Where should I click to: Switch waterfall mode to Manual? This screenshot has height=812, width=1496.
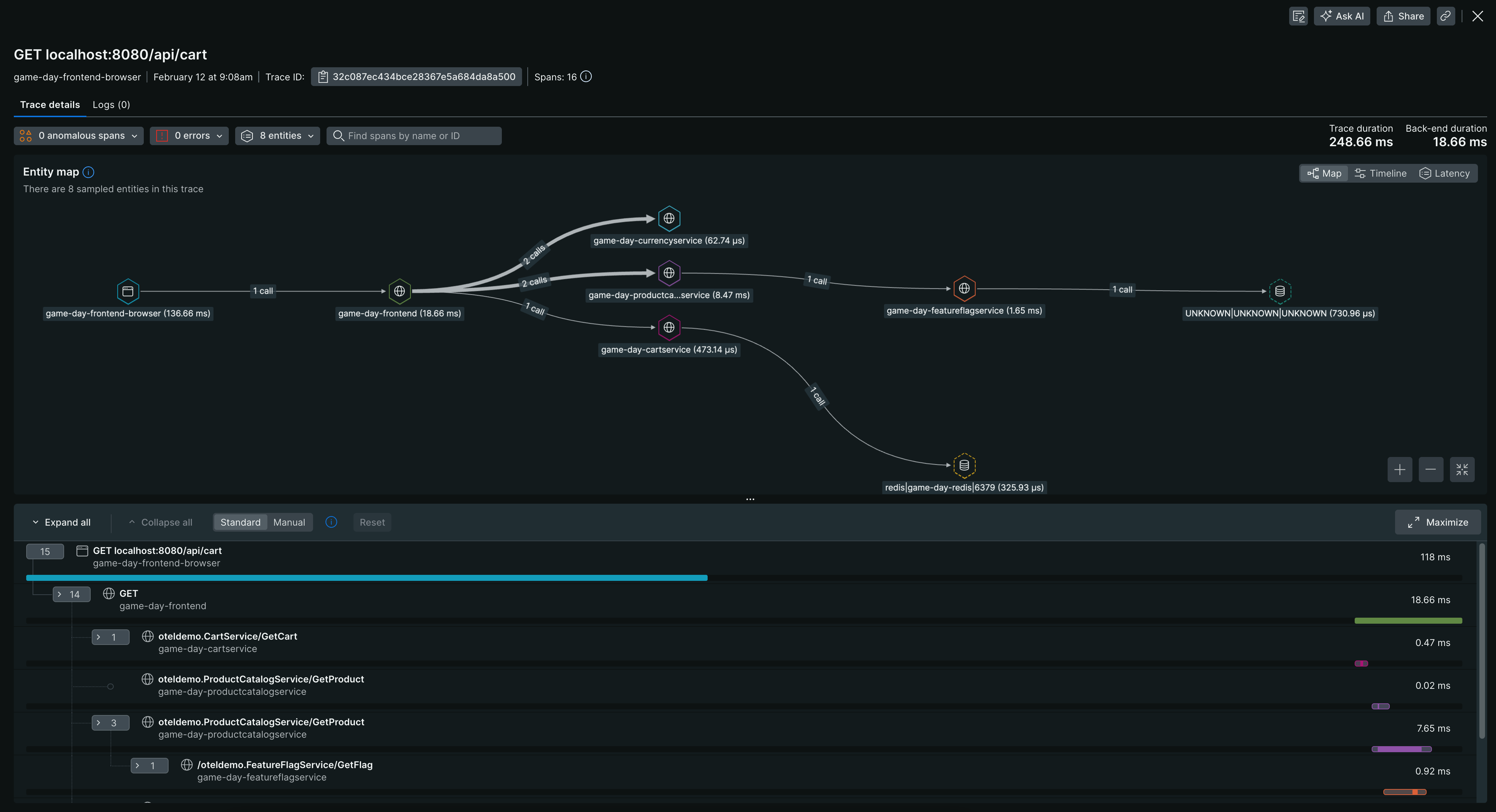tap(289, 522)
